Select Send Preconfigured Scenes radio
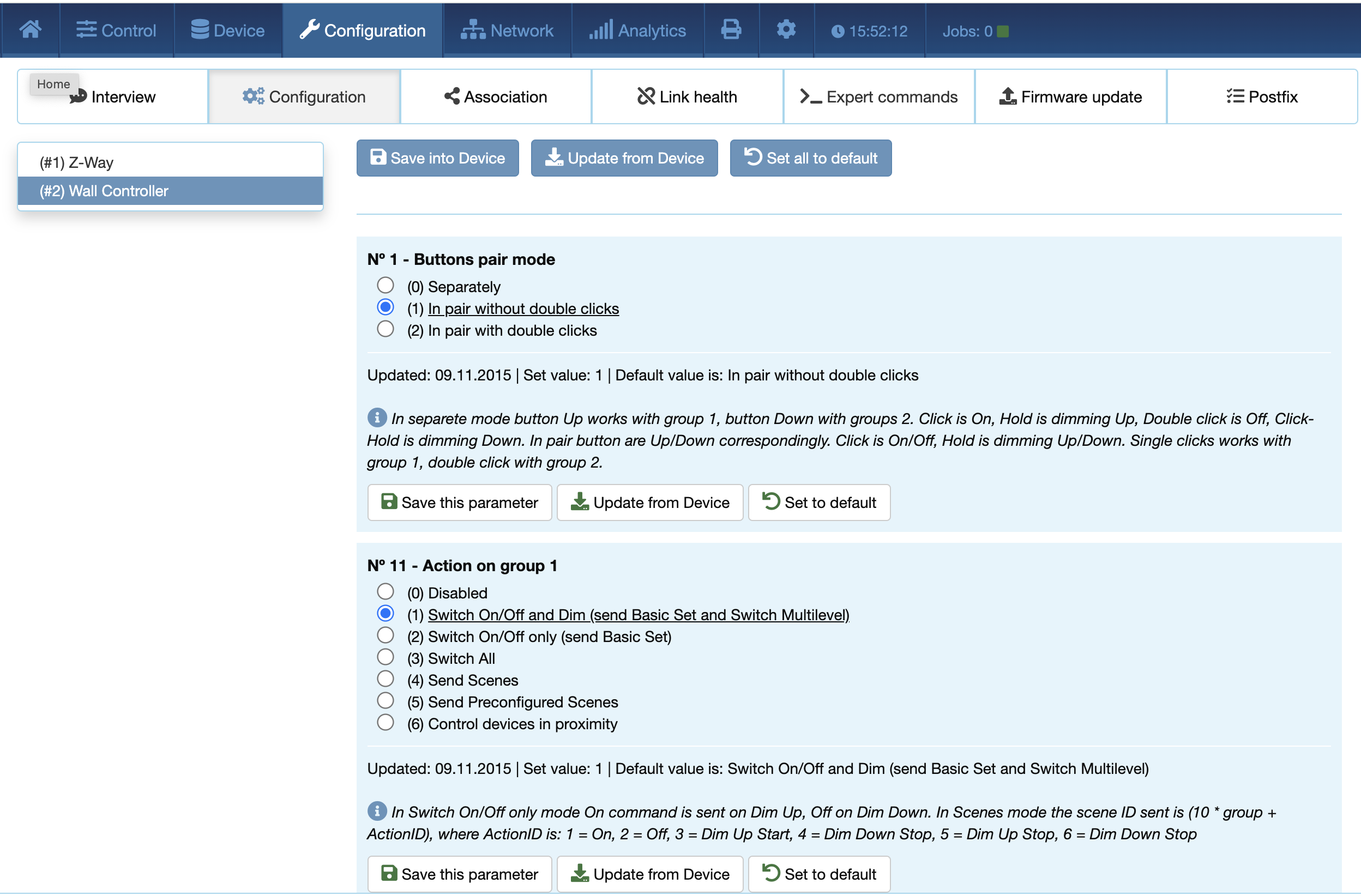Viewport: 1361px width, 896px height. pos(386,700)
